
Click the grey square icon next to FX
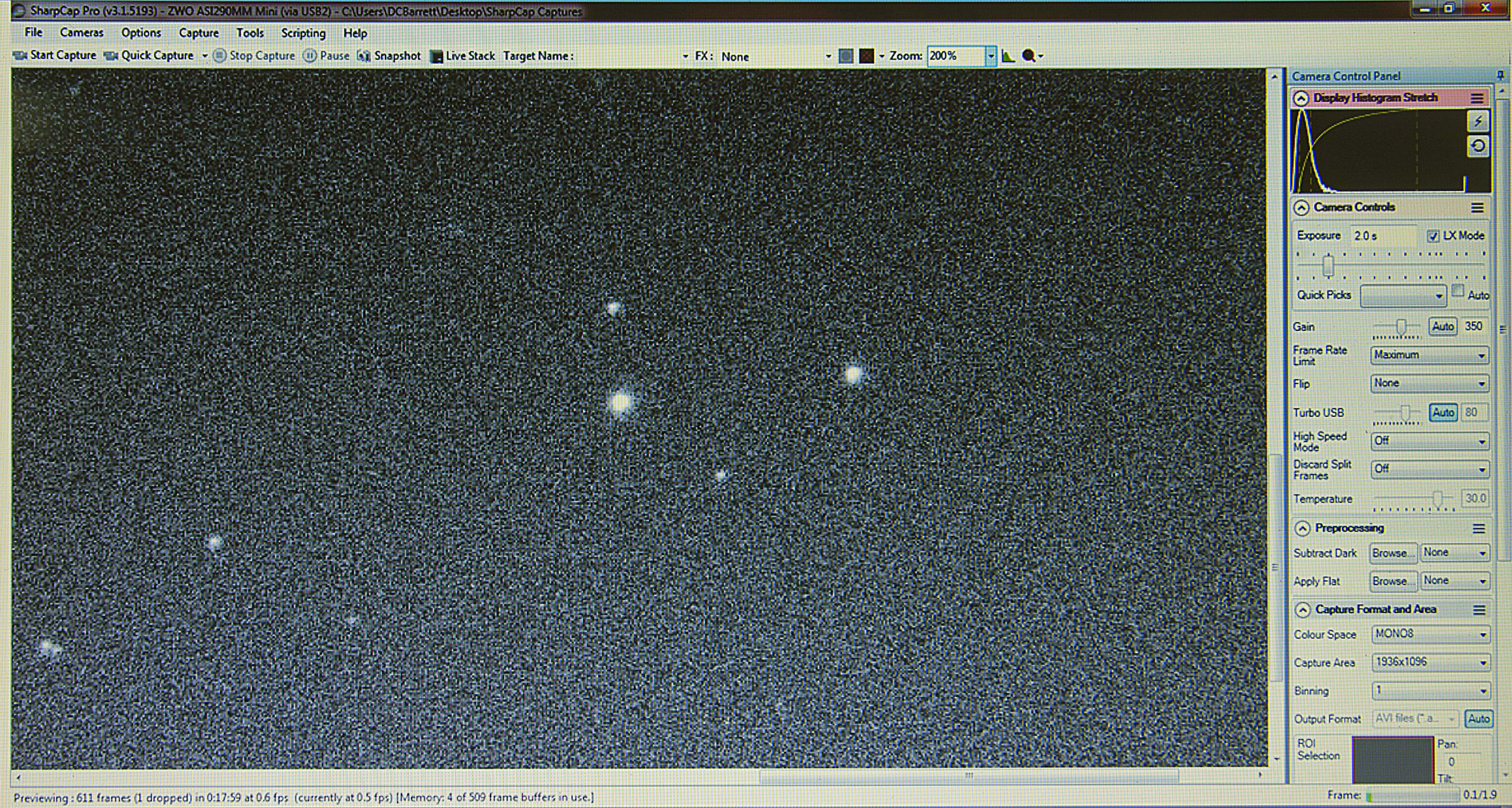[x=846, y=56]
